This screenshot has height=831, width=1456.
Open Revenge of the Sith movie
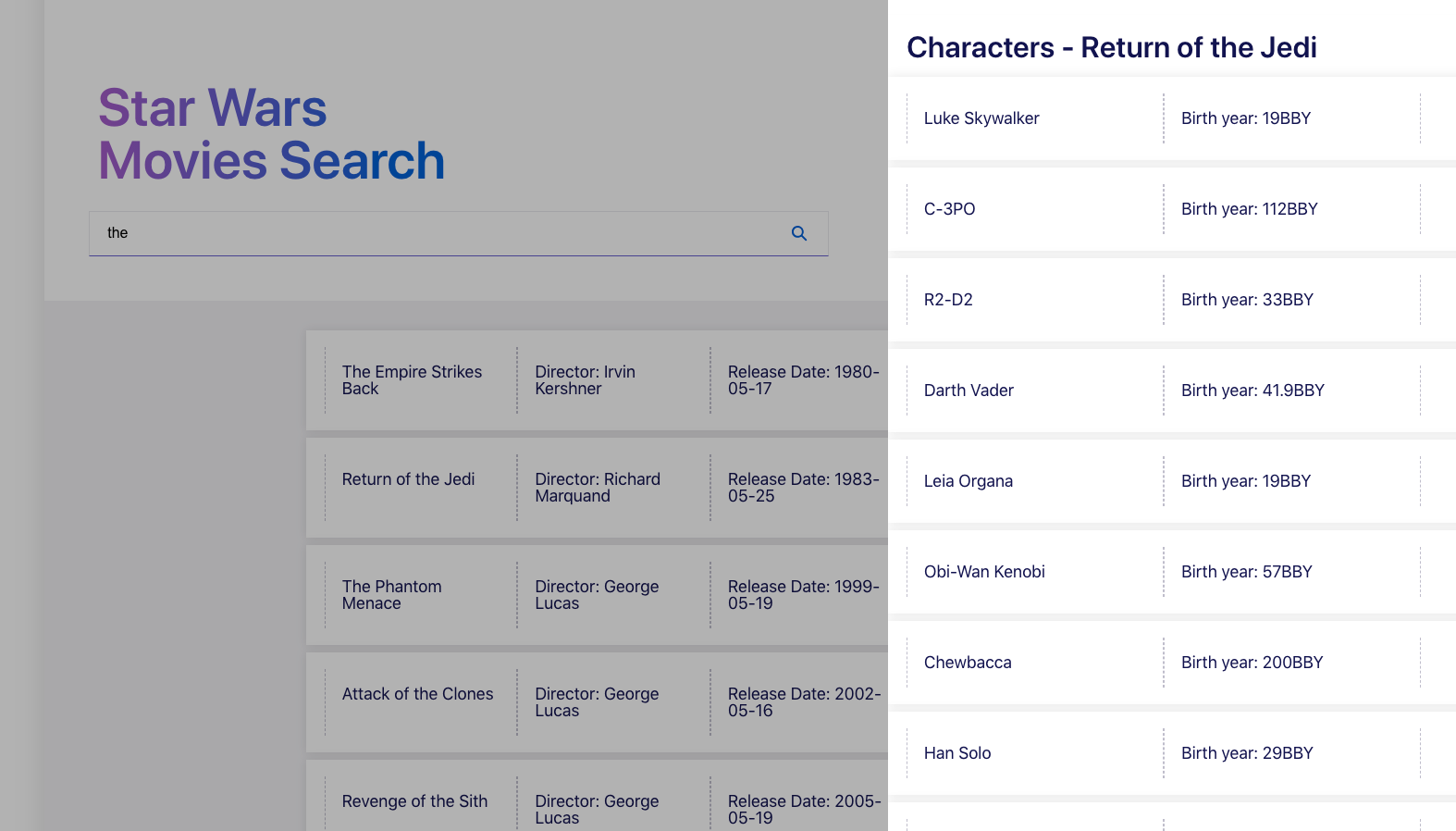[414, 801]
